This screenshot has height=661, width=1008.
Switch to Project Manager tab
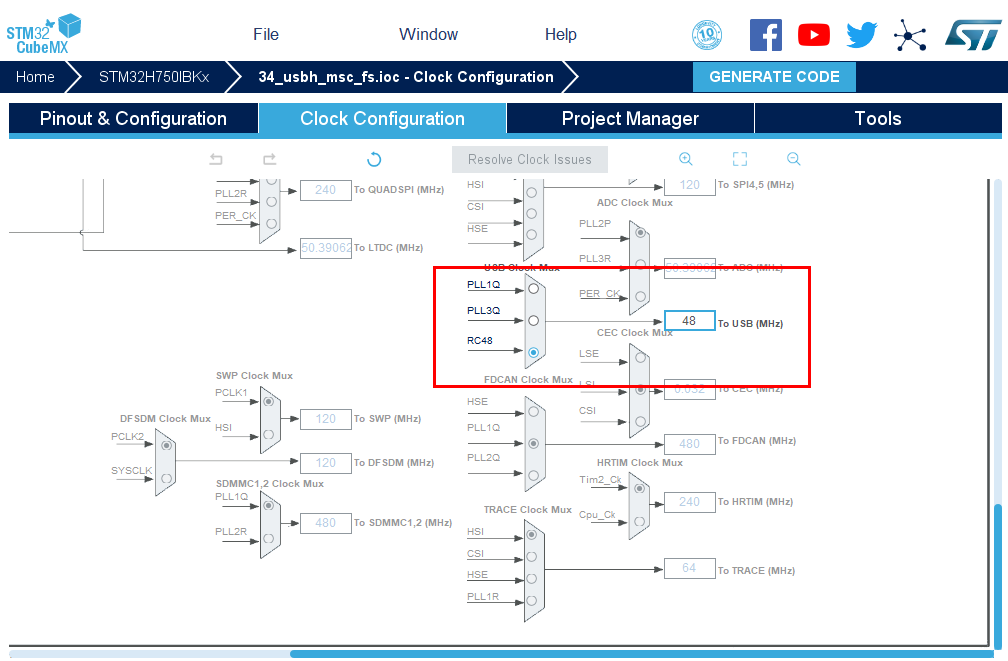[x=630, y=119]
